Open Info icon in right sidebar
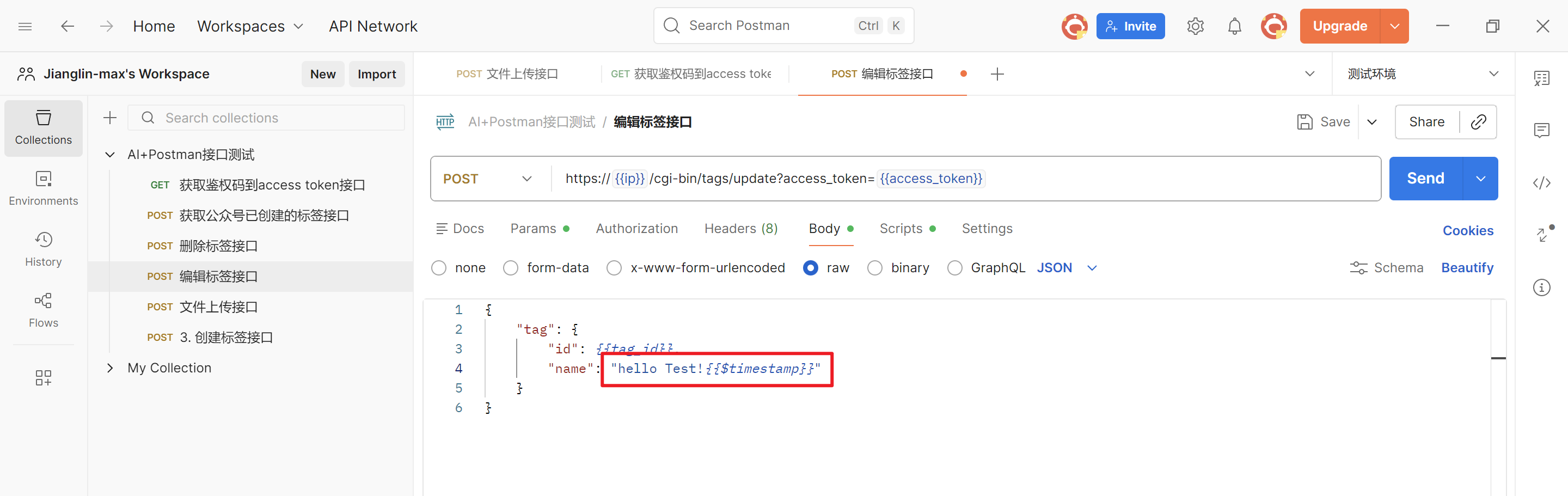 (1541, 287)
